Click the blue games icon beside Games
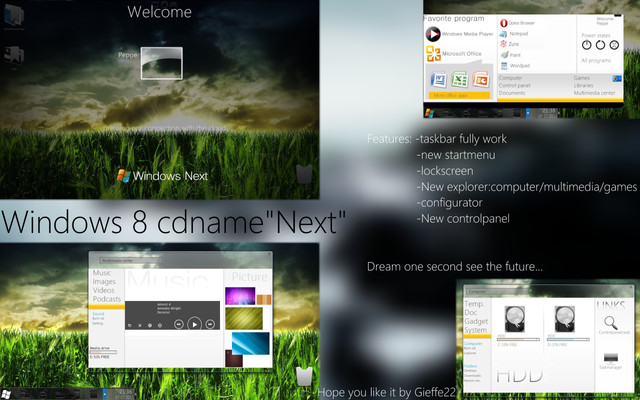640x400 pixels. tap(617, 78)
